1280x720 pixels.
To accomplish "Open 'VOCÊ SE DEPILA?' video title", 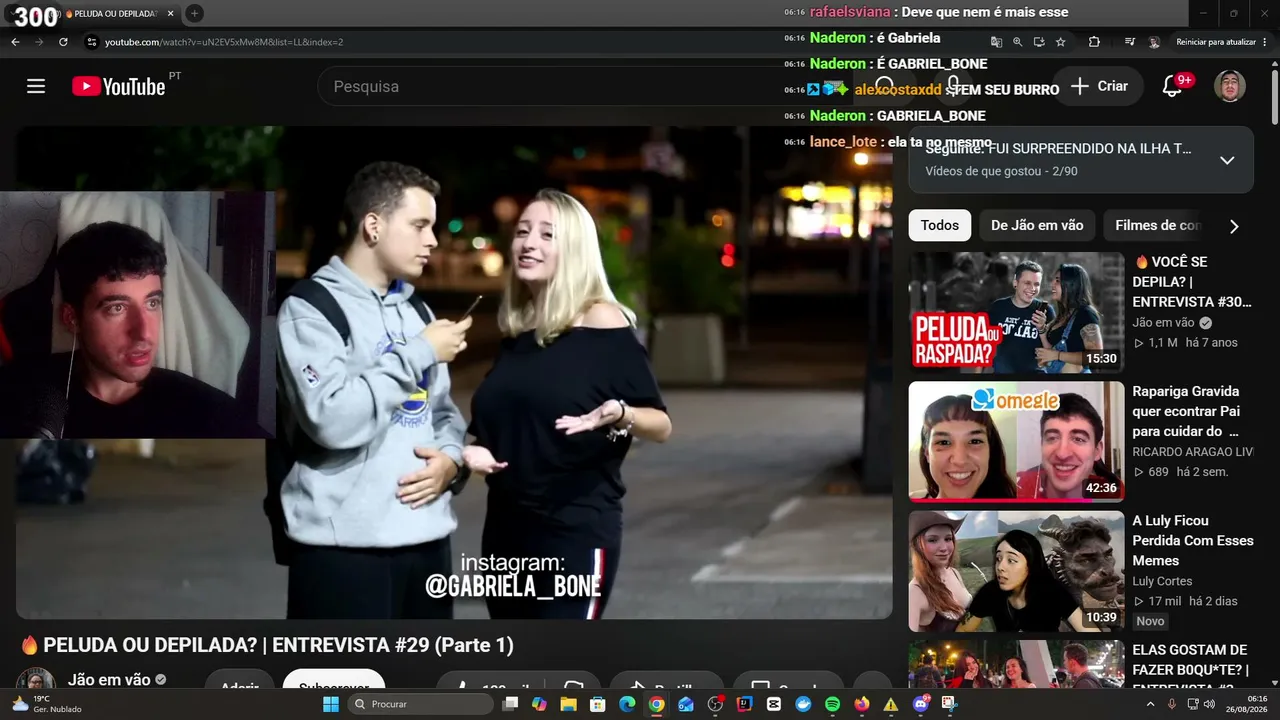I will [1192, 281].
